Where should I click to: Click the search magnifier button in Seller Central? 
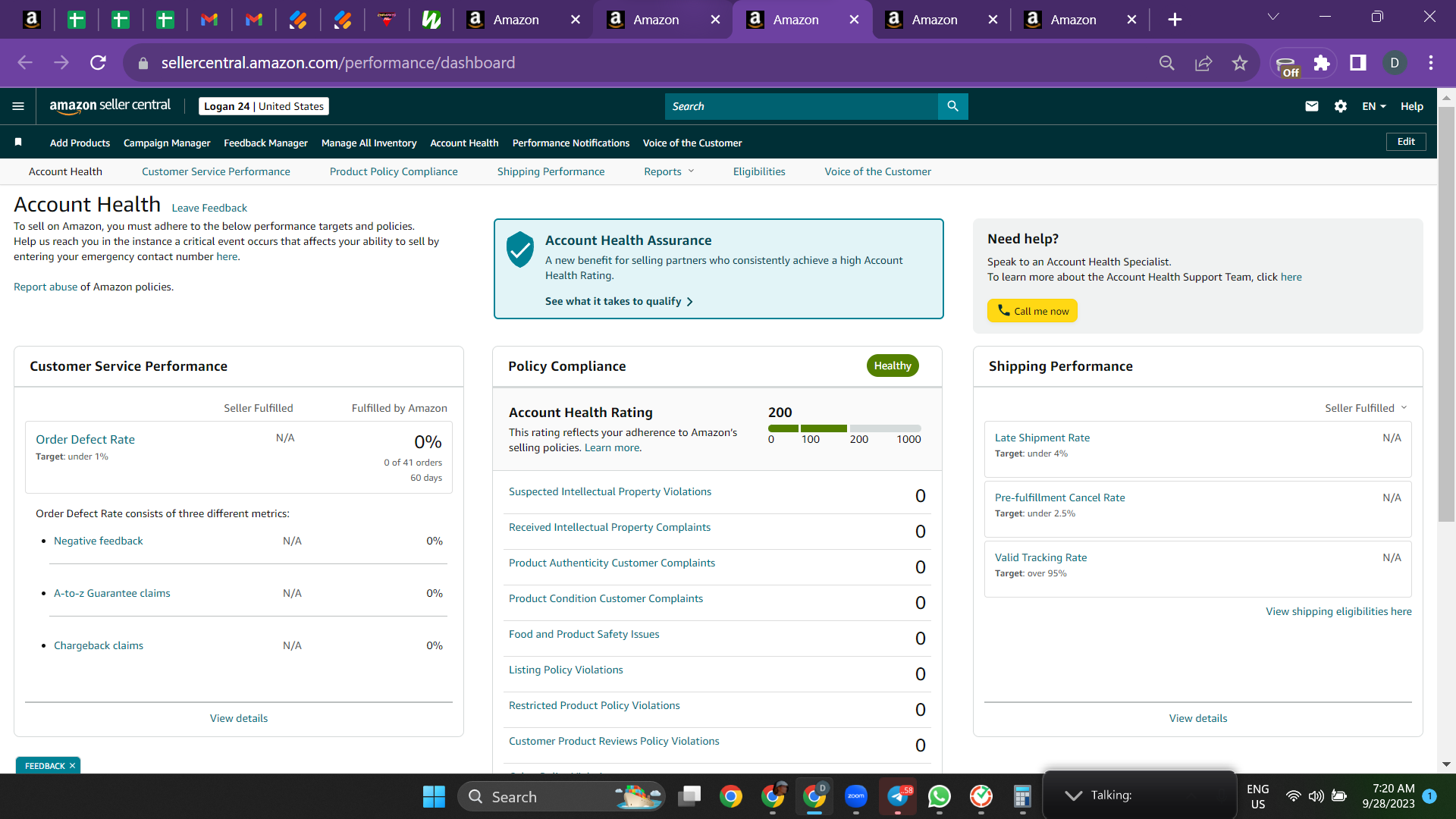point(952,106)
